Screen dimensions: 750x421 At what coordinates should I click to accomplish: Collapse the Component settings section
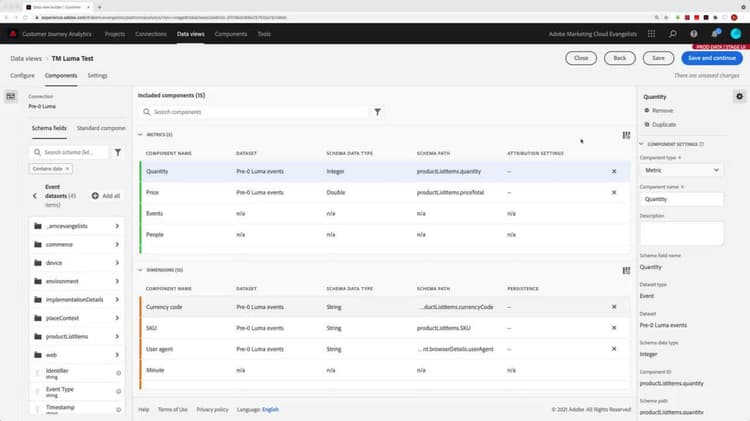point(641,144)
